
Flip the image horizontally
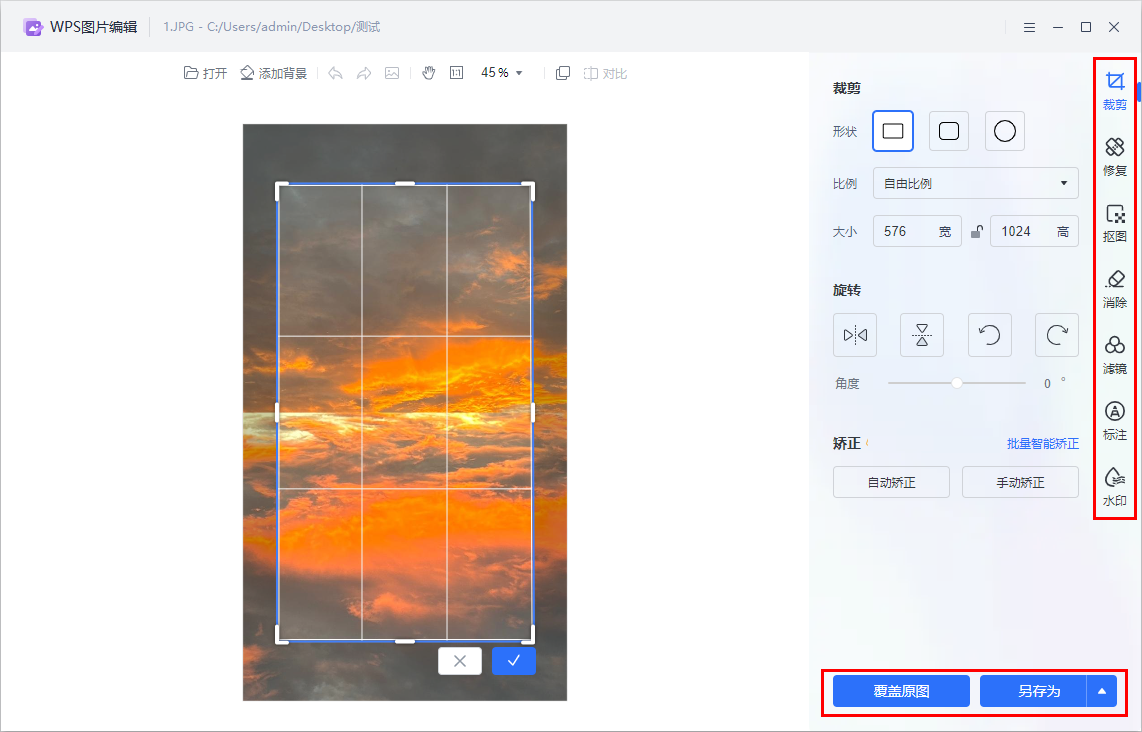[855, 335]
